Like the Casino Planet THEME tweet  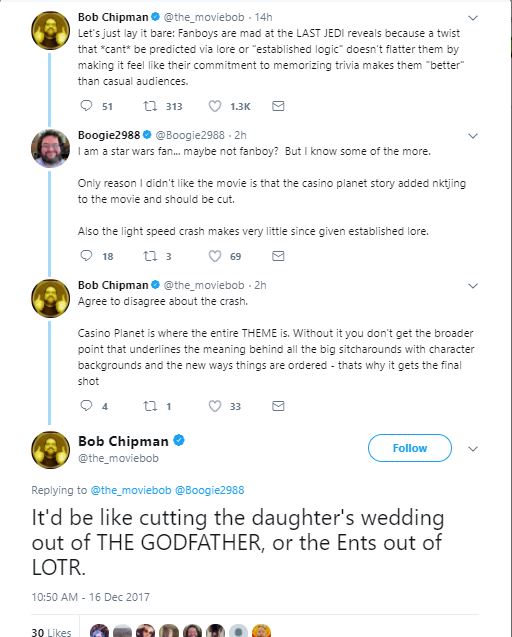(x=215, y=406)
